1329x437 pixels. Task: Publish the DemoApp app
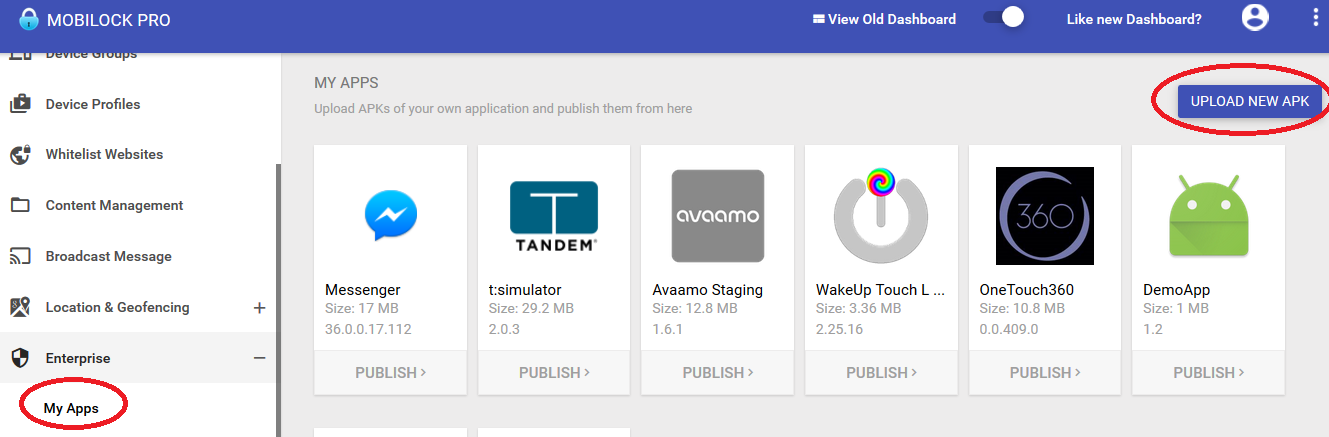pos(1209,372)
